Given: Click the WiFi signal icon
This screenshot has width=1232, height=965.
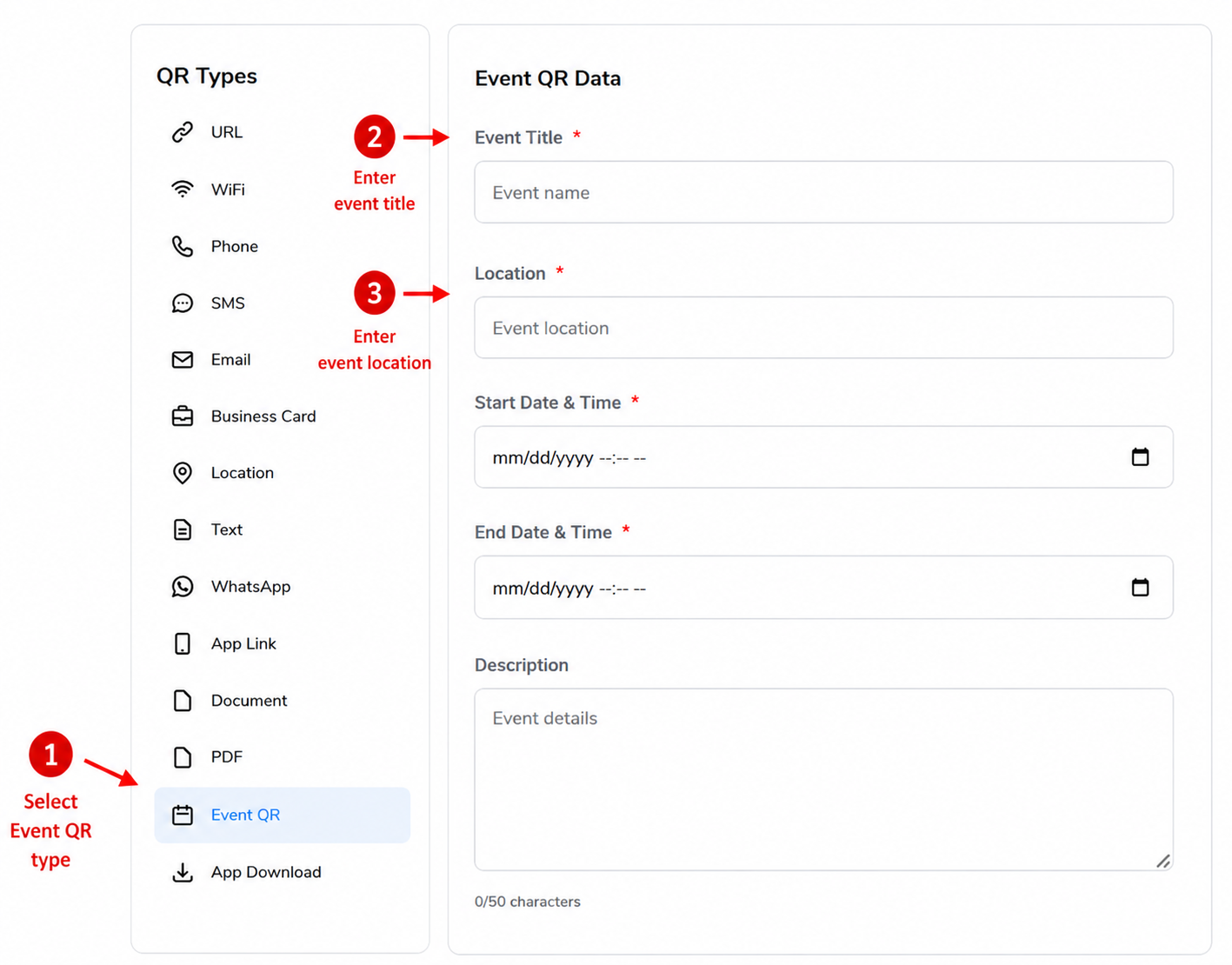Looking at the screenshot, I should tap(183, 190).
